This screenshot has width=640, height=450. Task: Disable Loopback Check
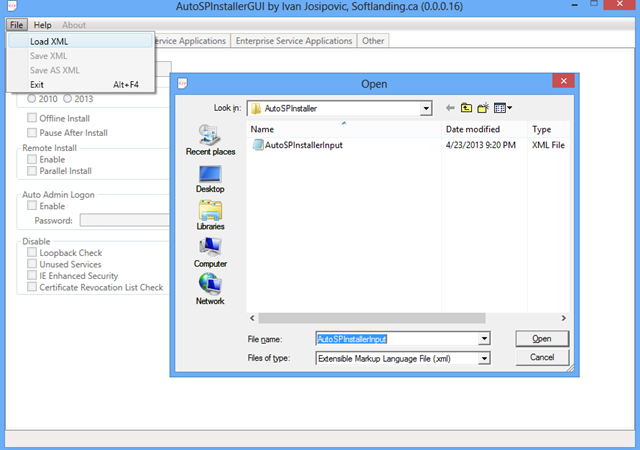pyautogui.click(x=32, y=252)
